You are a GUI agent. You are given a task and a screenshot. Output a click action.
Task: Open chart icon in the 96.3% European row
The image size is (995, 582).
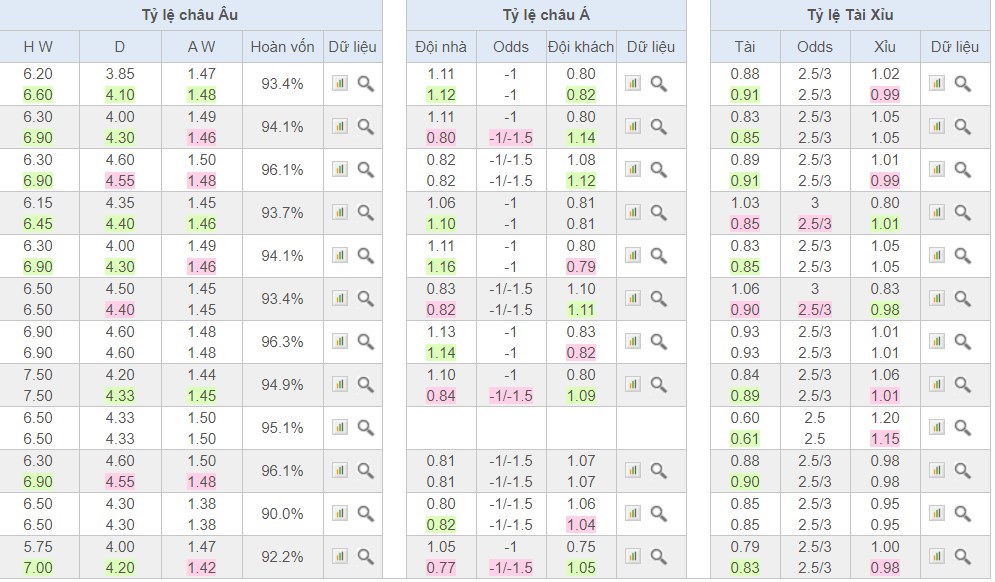click(x=340, y=341)
